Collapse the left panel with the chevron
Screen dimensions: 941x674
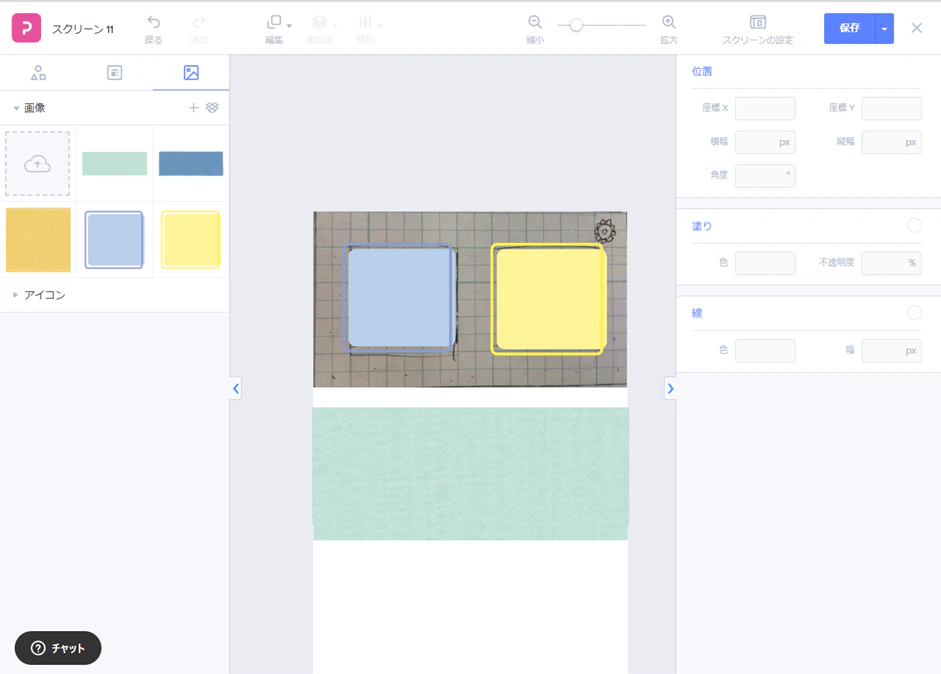click(x=236, y=389)
